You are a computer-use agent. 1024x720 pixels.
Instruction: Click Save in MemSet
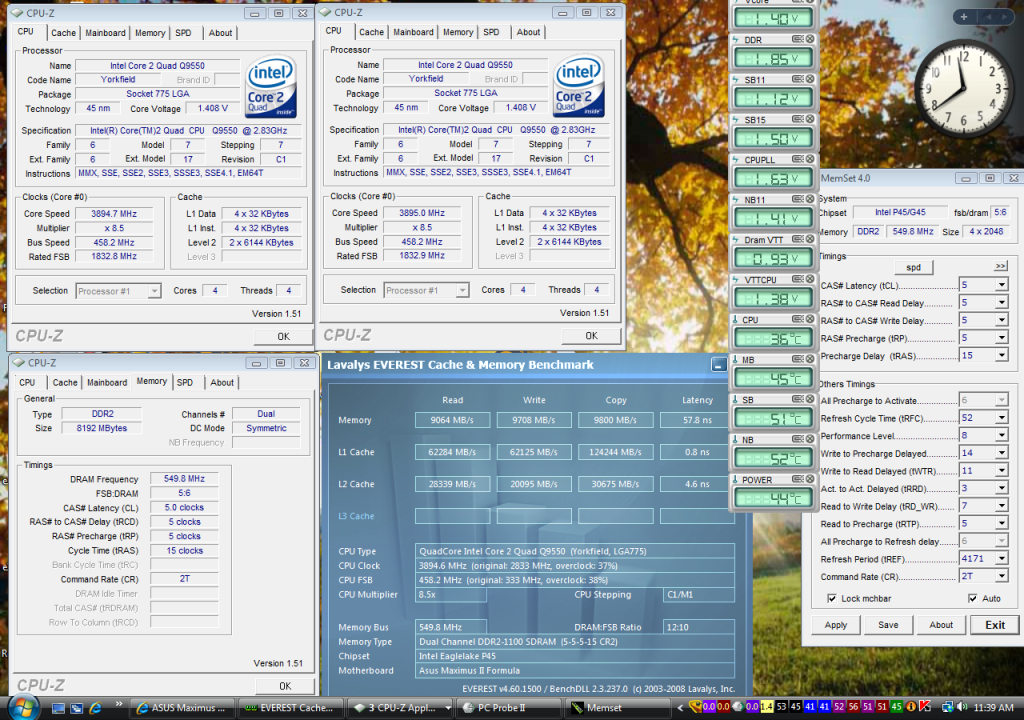(888, 625)
